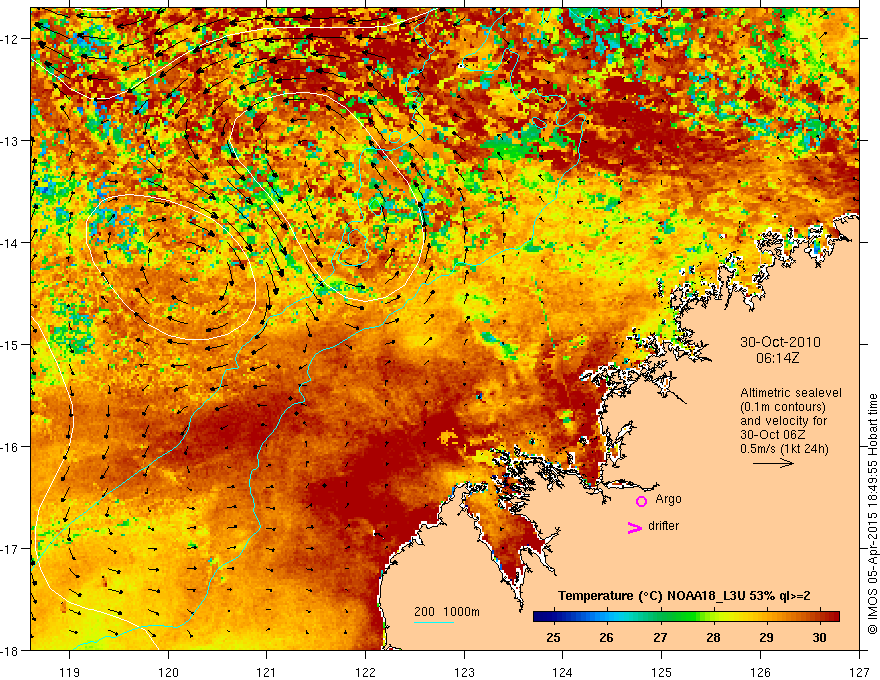The width and height of the screenshot is (880, 680).
Task: Click the "06:14Z" time text
Action: [777, 357]
